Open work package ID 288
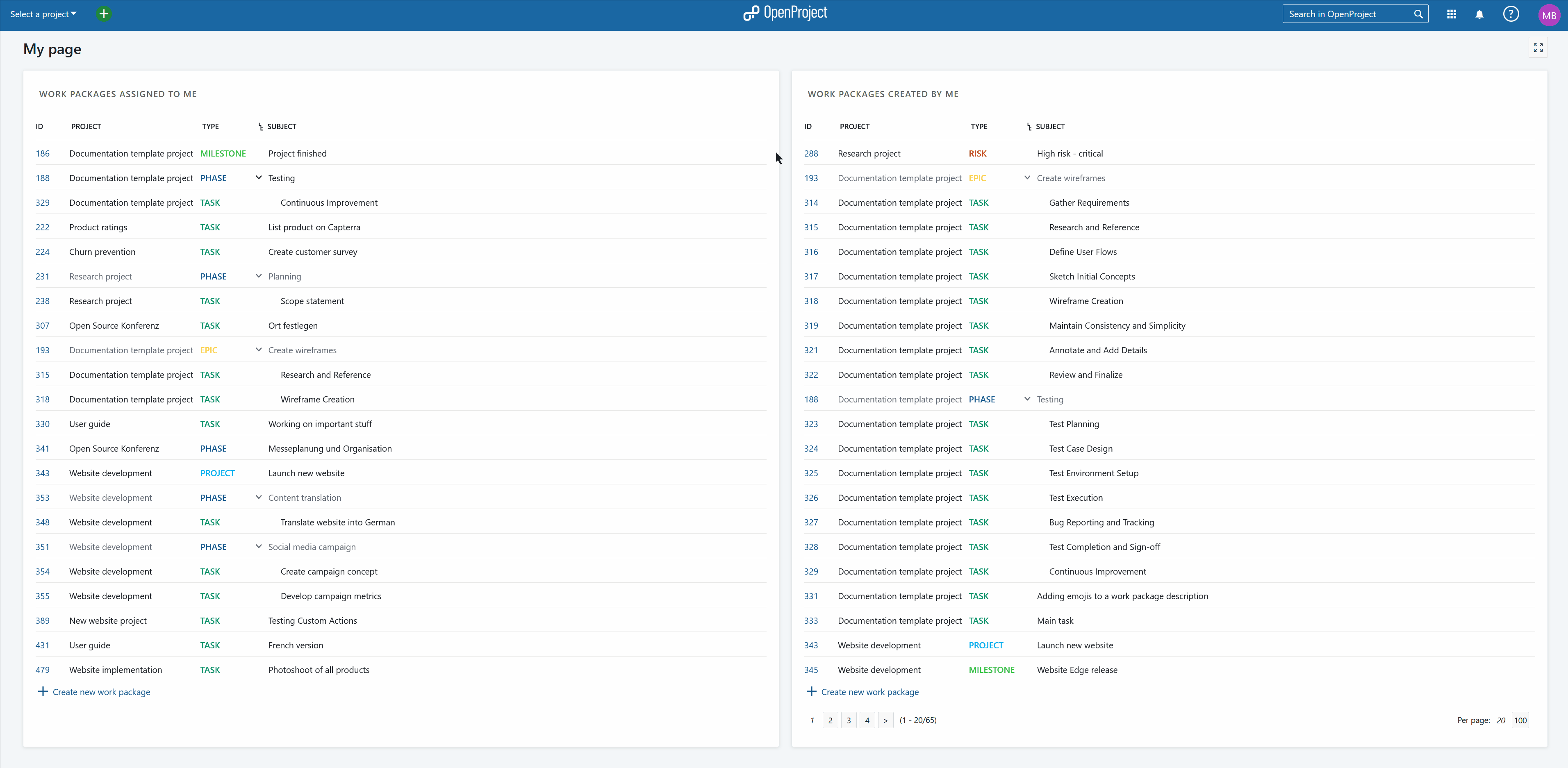This screenshot has height=768, width=1568. pos(811,153)
